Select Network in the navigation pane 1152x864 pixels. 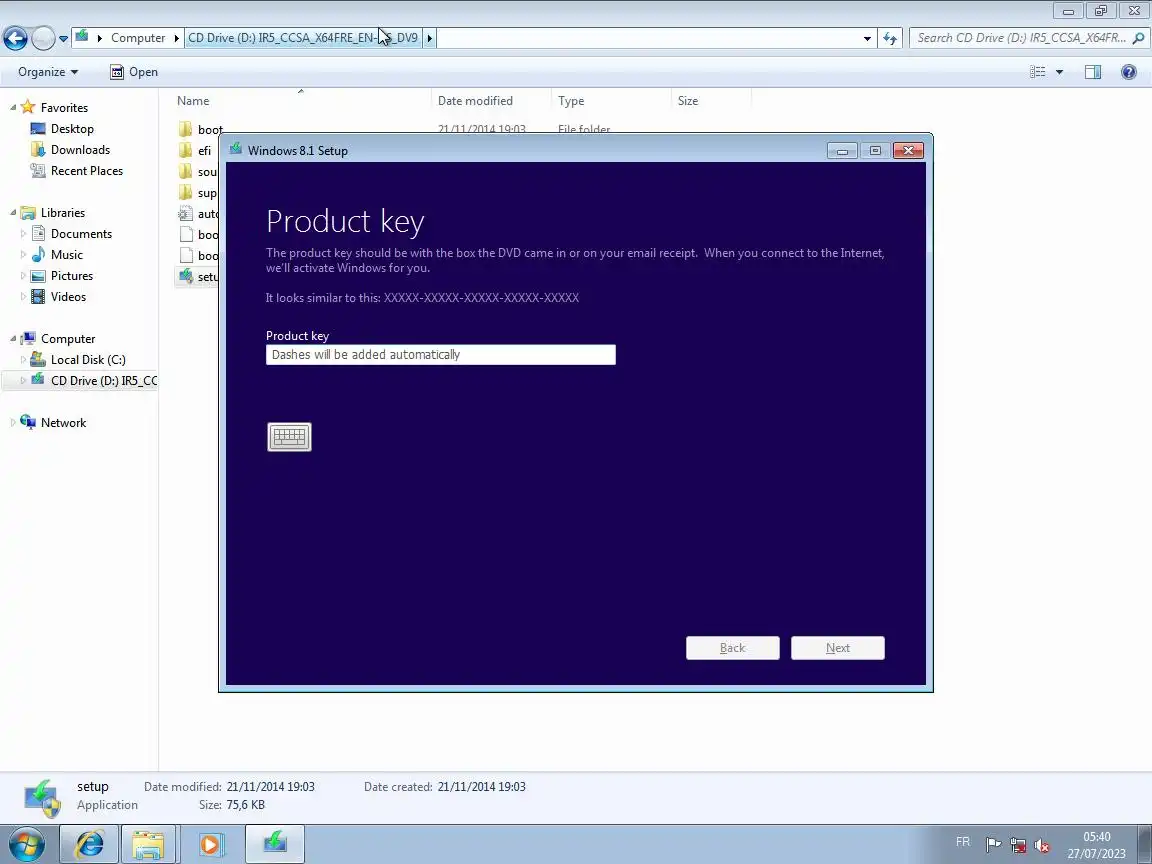[63, 422]
